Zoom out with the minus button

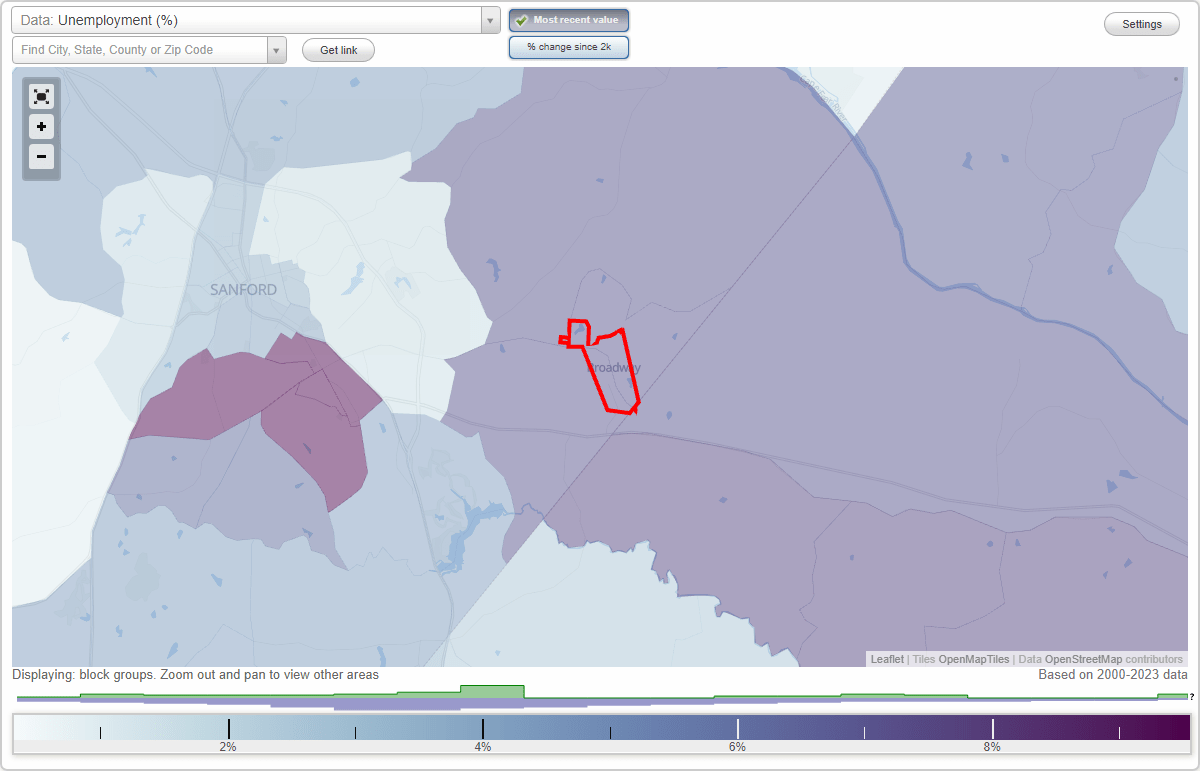point(41,156)
